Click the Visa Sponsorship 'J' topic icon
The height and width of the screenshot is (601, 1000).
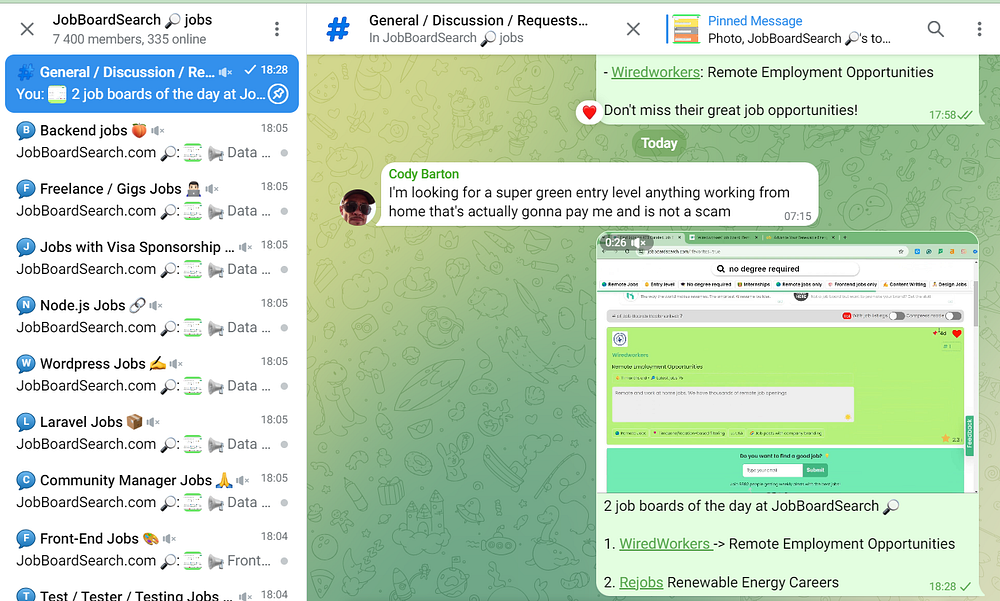click(26, 247)
